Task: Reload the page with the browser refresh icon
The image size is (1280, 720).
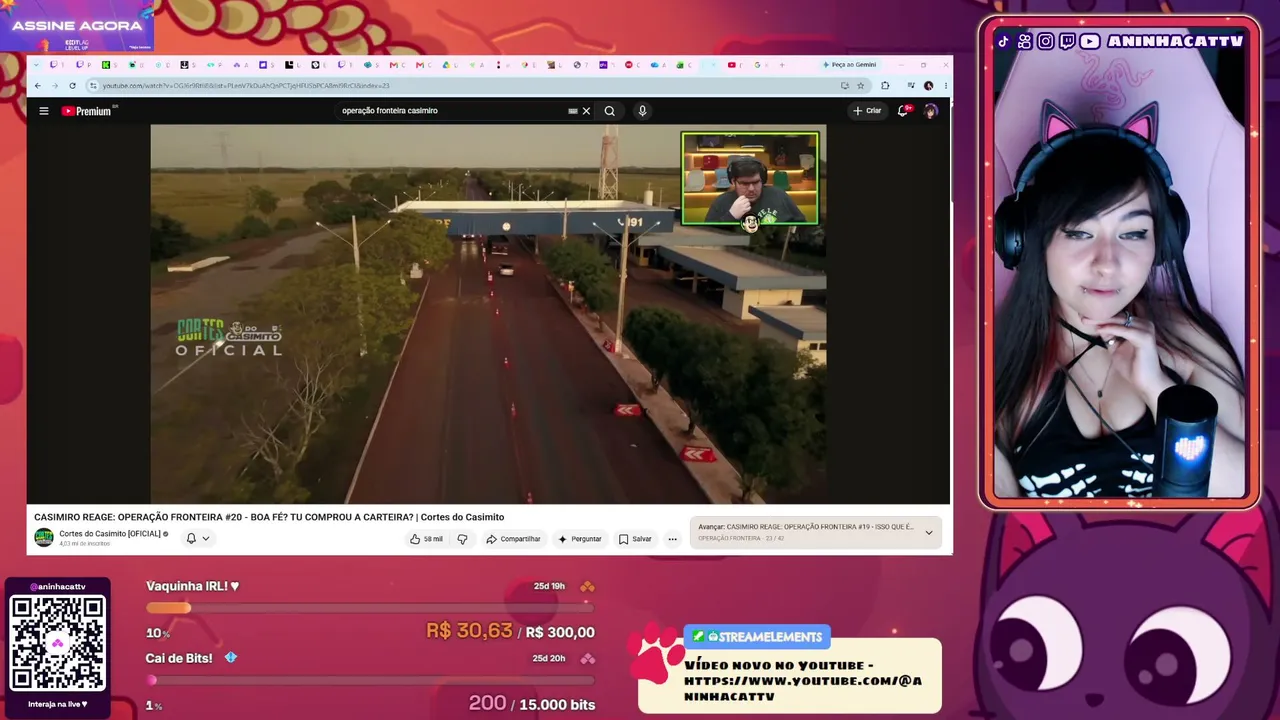Action: (x=72, y=86)
